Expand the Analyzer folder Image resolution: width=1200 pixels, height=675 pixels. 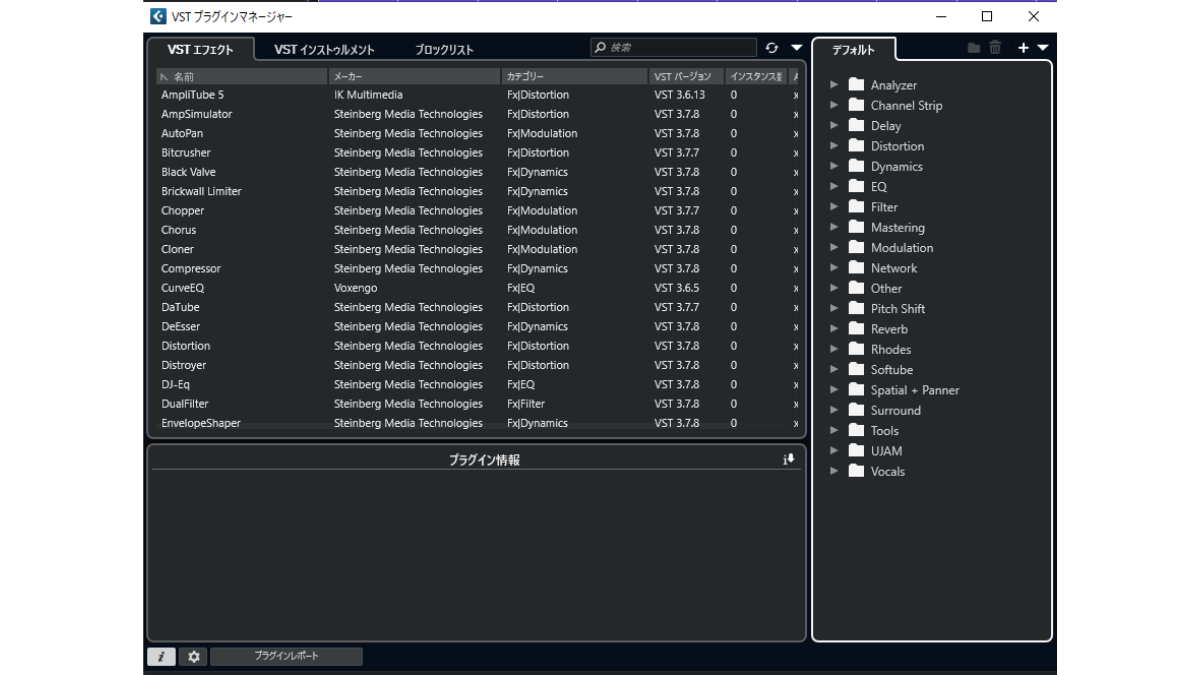click(834, 85)
